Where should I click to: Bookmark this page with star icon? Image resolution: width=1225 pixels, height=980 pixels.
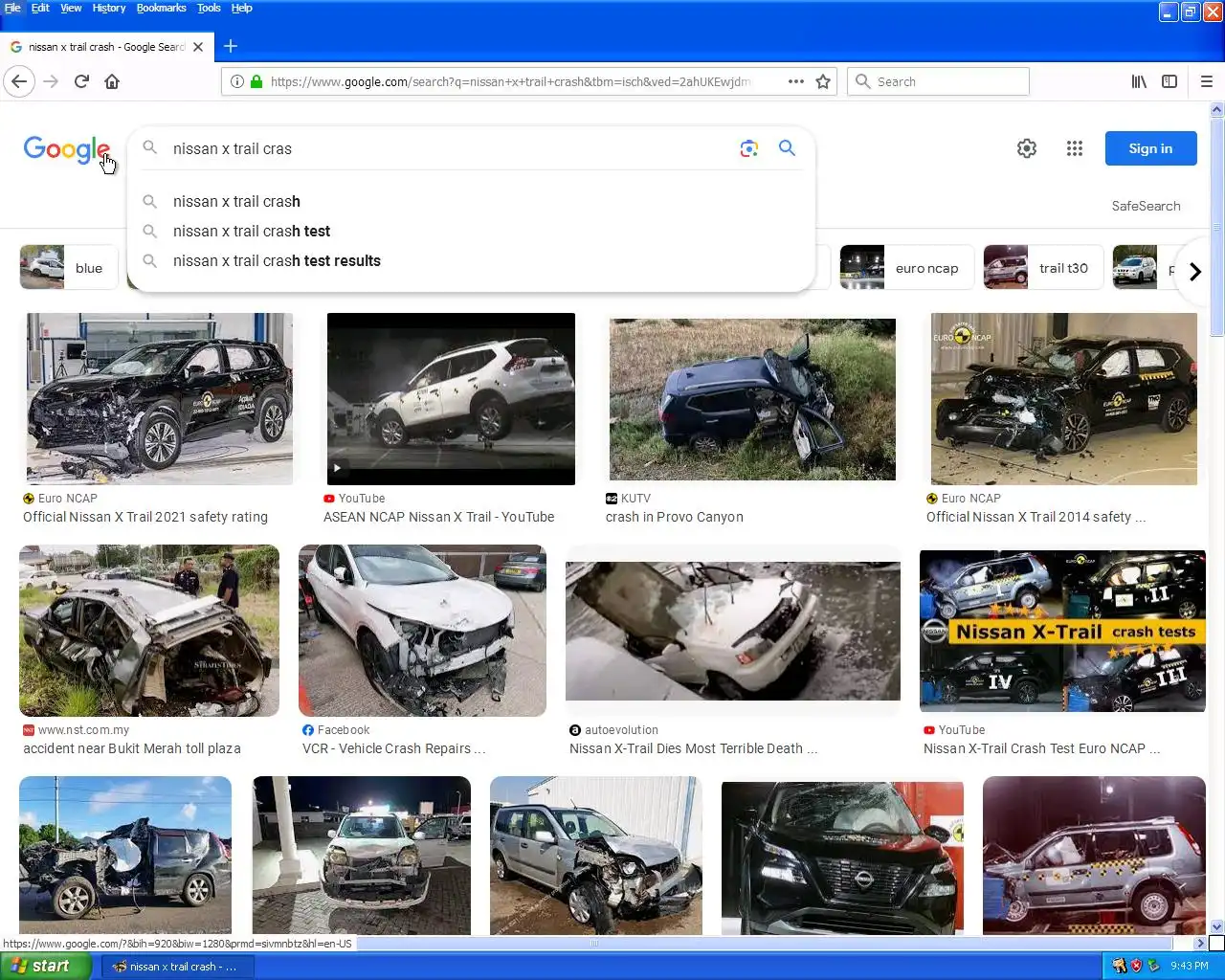tap(823, 81)
